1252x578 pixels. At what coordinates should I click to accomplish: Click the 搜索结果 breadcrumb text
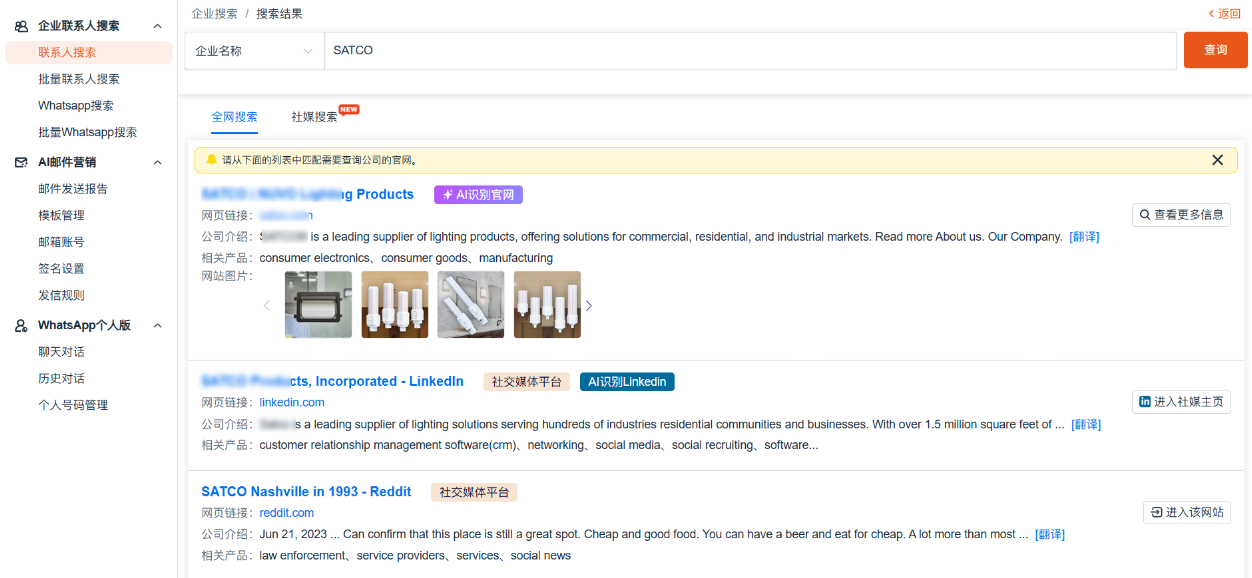coord(279,14)
